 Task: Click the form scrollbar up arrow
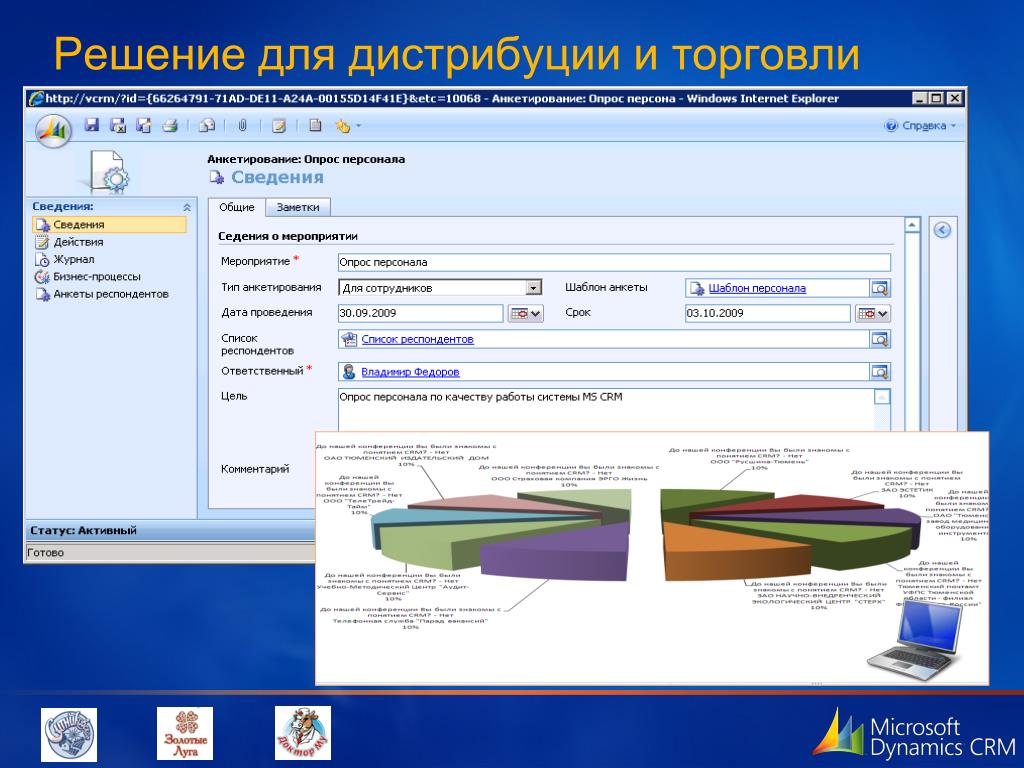click(912, 225)
